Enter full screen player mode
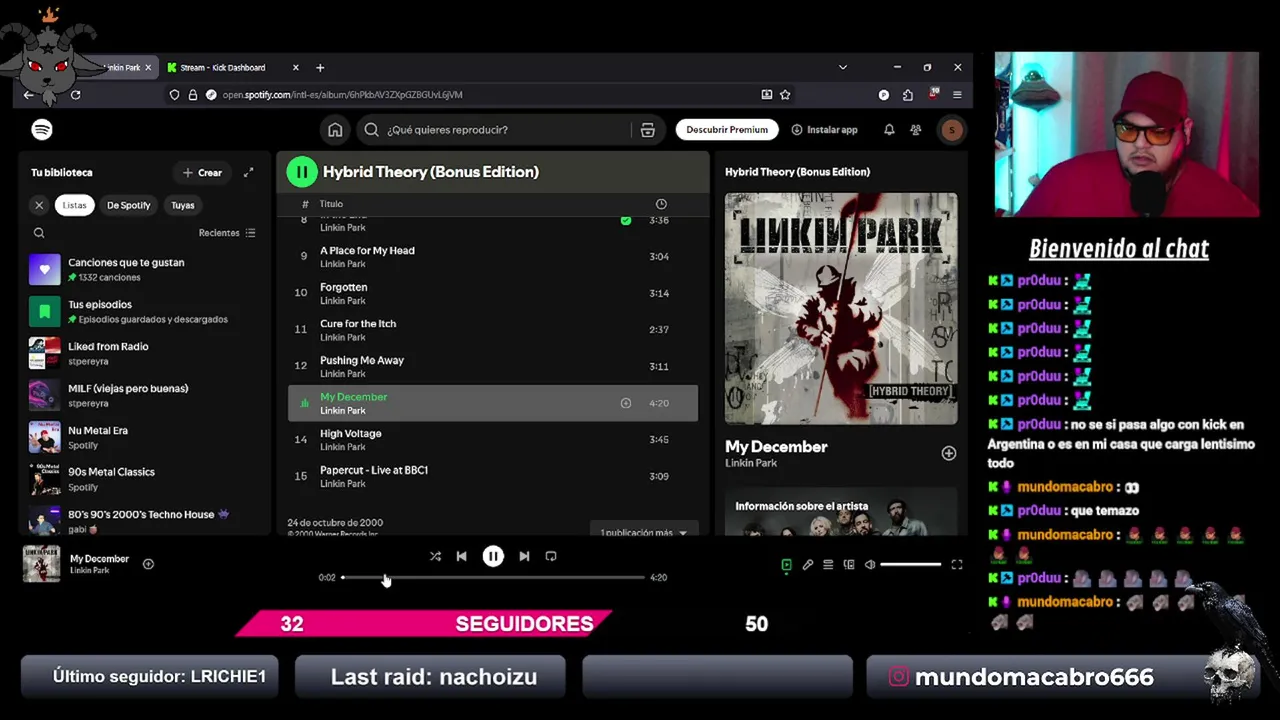Screen dimensions: 1280x720 [957, 565]
